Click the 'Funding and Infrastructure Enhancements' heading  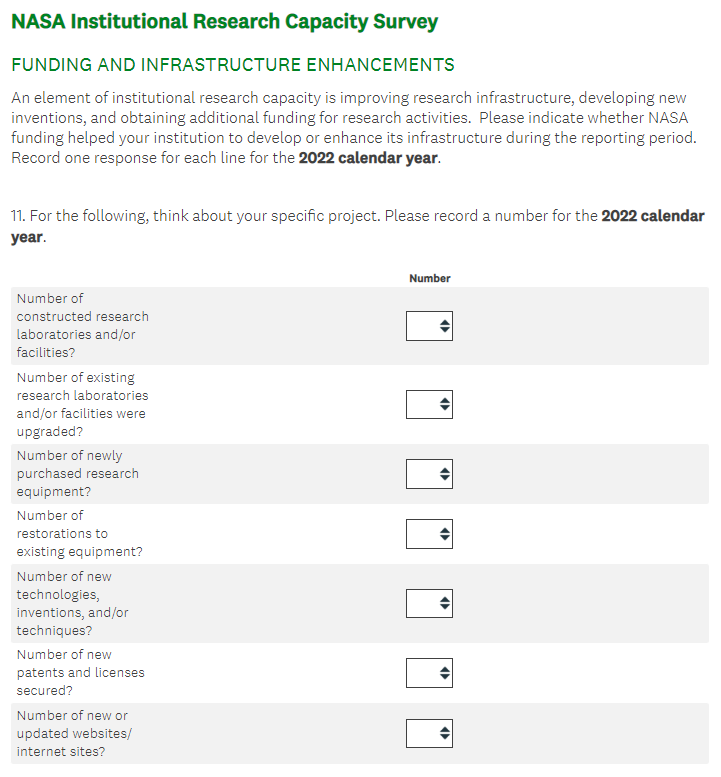point(232,65)
